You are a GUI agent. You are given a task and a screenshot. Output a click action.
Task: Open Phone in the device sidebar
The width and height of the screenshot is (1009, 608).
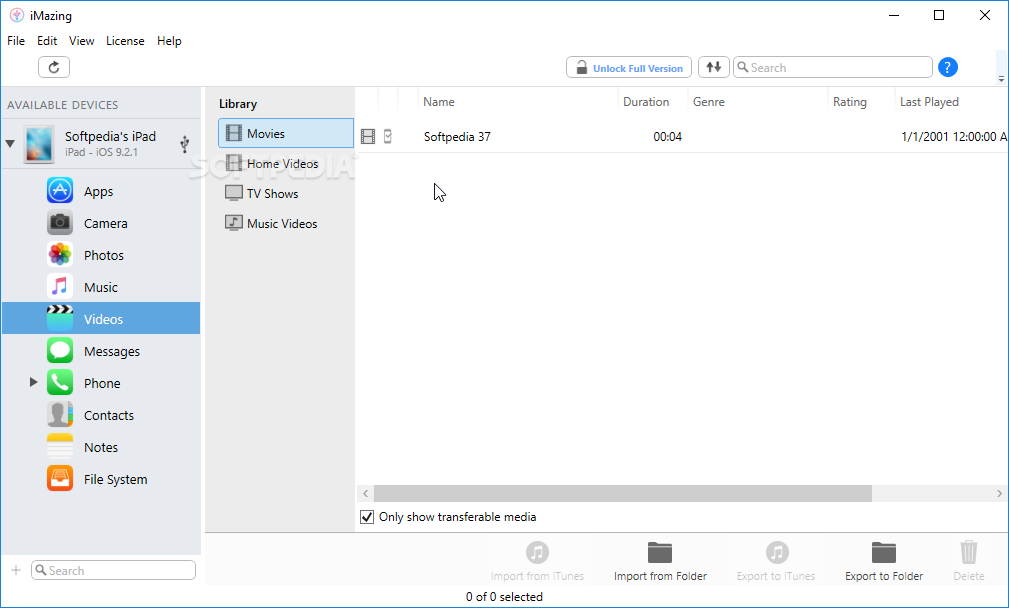(x=101, y=383)
